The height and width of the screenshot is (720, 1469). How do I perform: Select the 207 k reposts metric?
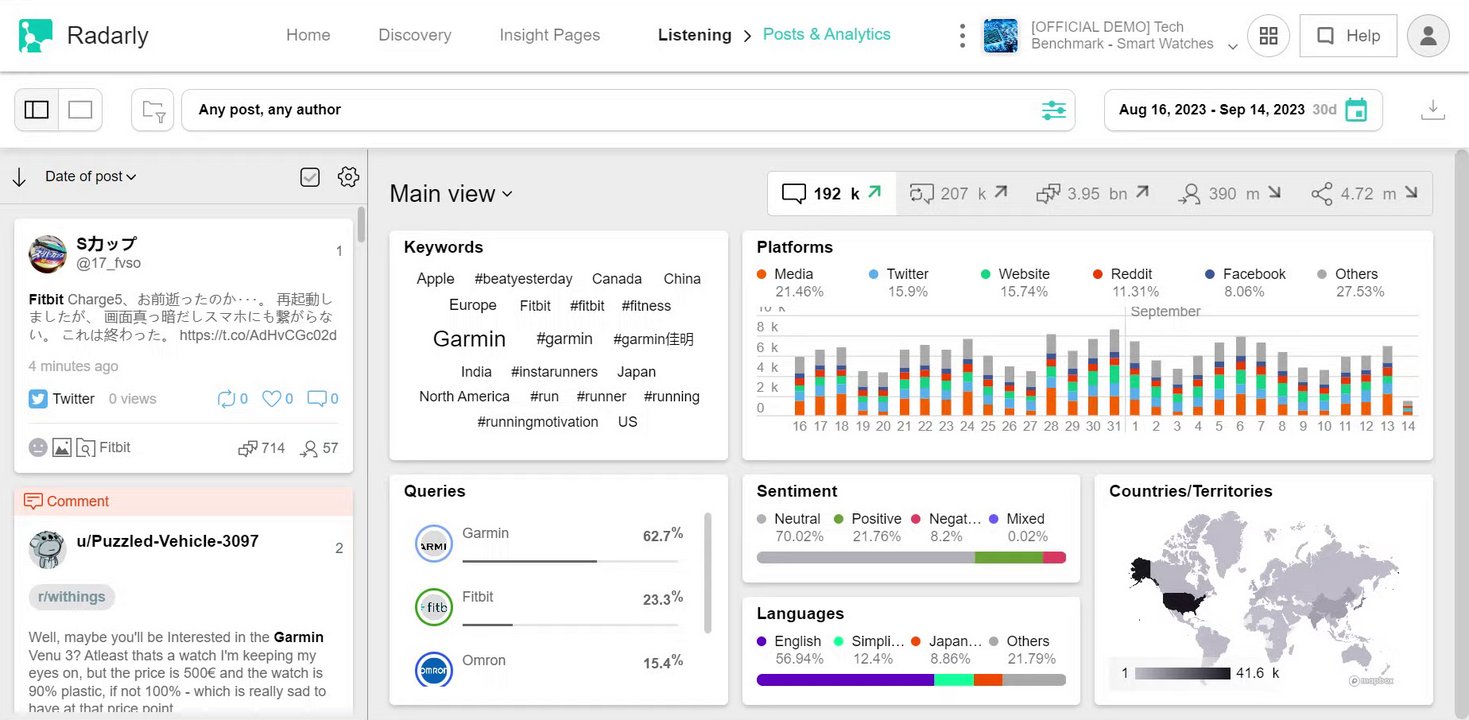958,193
